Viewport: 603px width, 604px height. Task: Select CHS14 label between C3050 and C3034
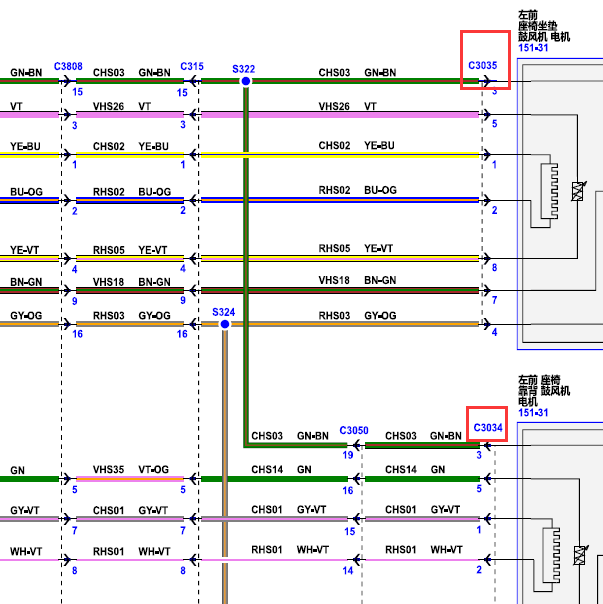pos(401,470)
